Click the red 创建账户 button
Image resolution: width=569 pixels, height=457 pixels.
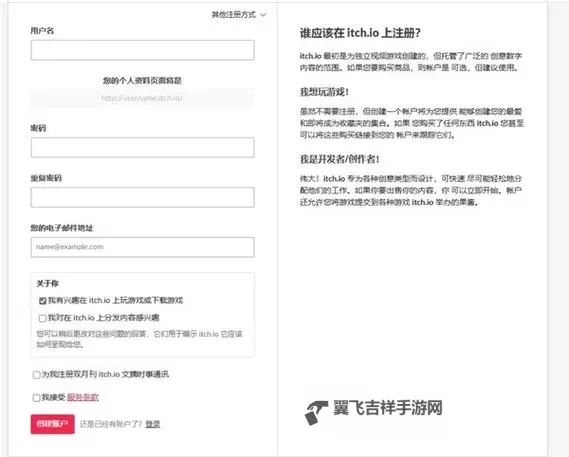(x=53, y=424)
